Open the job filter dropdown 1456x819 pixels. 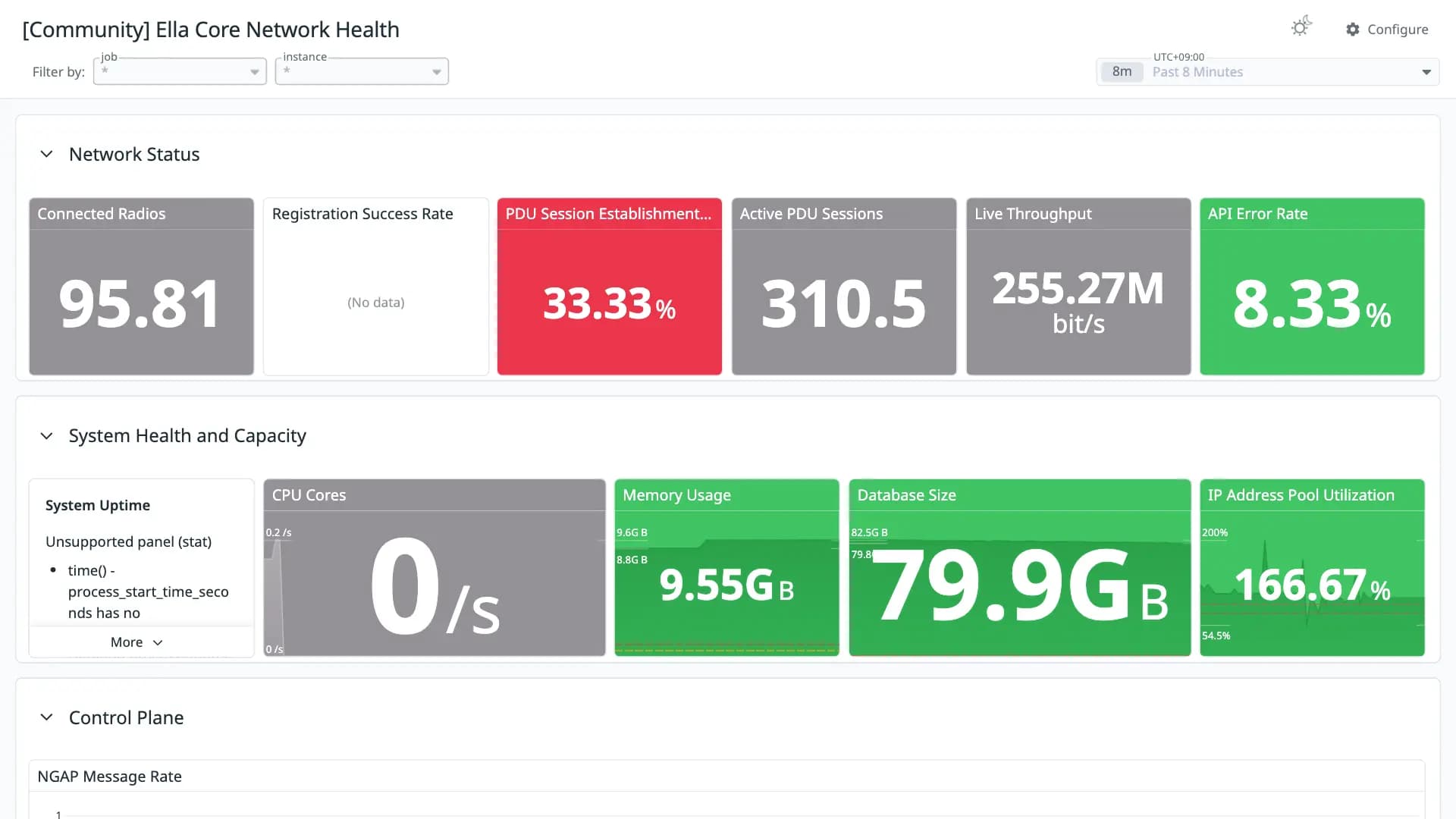(180, 71)
